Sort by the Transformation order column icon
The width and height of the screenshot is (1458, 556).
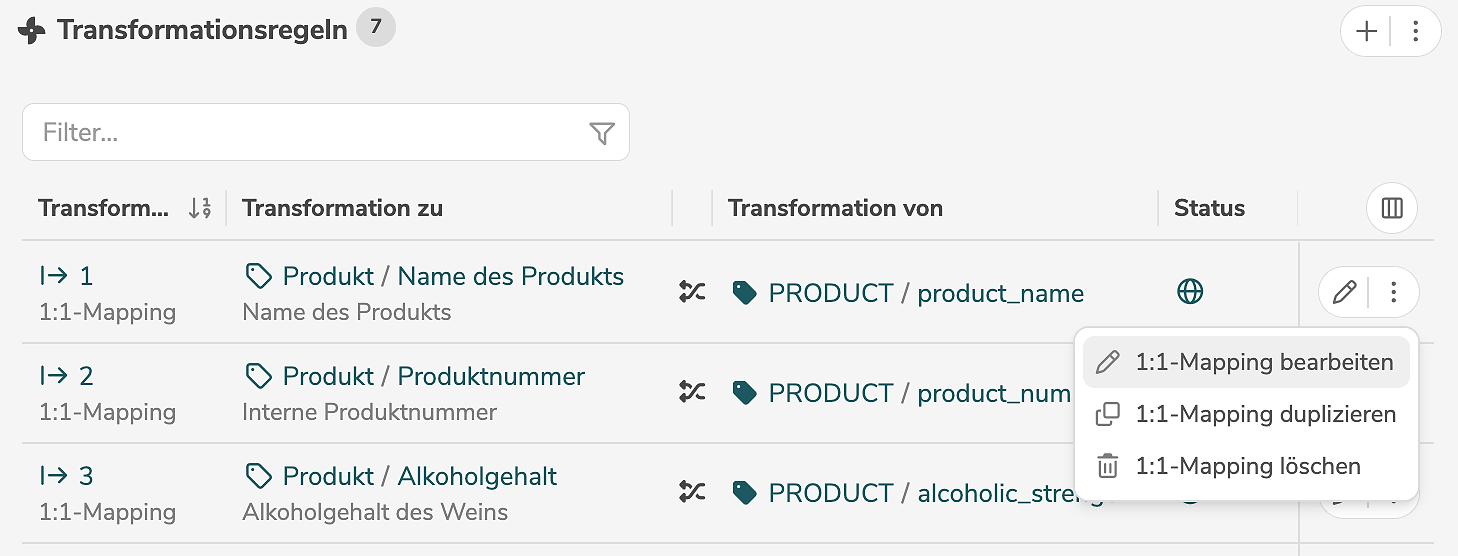[x=200, y=209]
